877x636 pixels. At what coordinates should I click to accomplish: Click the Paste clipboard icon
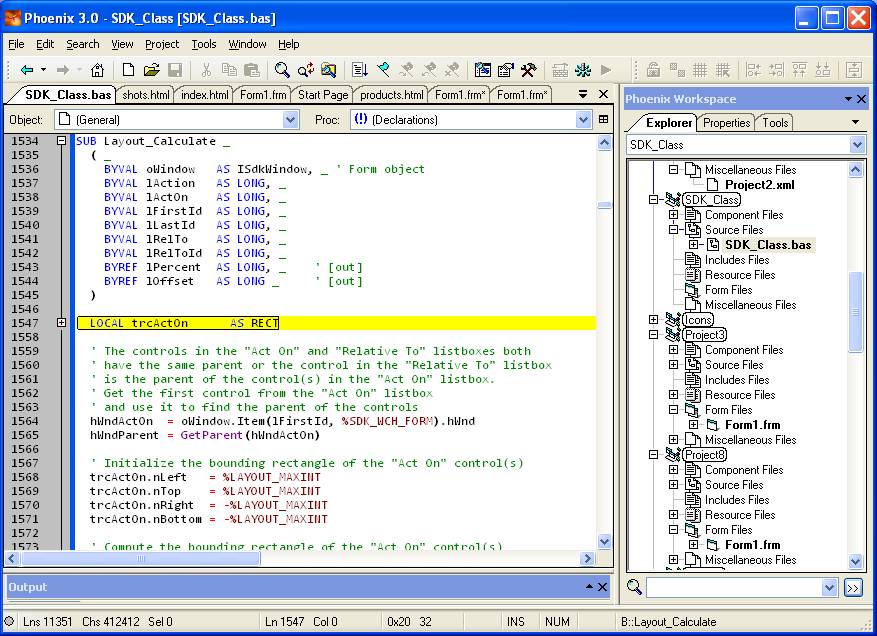pyautogui.click(x=252, y=70)
